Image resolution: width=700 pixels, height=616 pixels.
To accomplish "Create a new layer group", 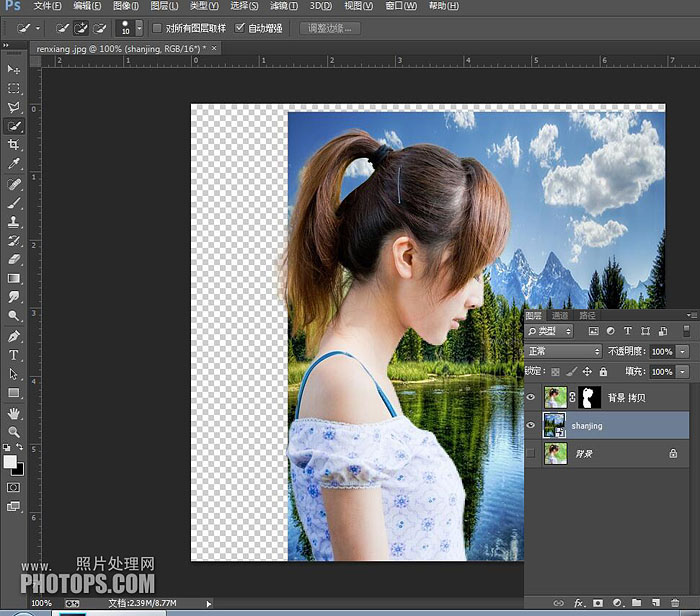I will [637, 603].
